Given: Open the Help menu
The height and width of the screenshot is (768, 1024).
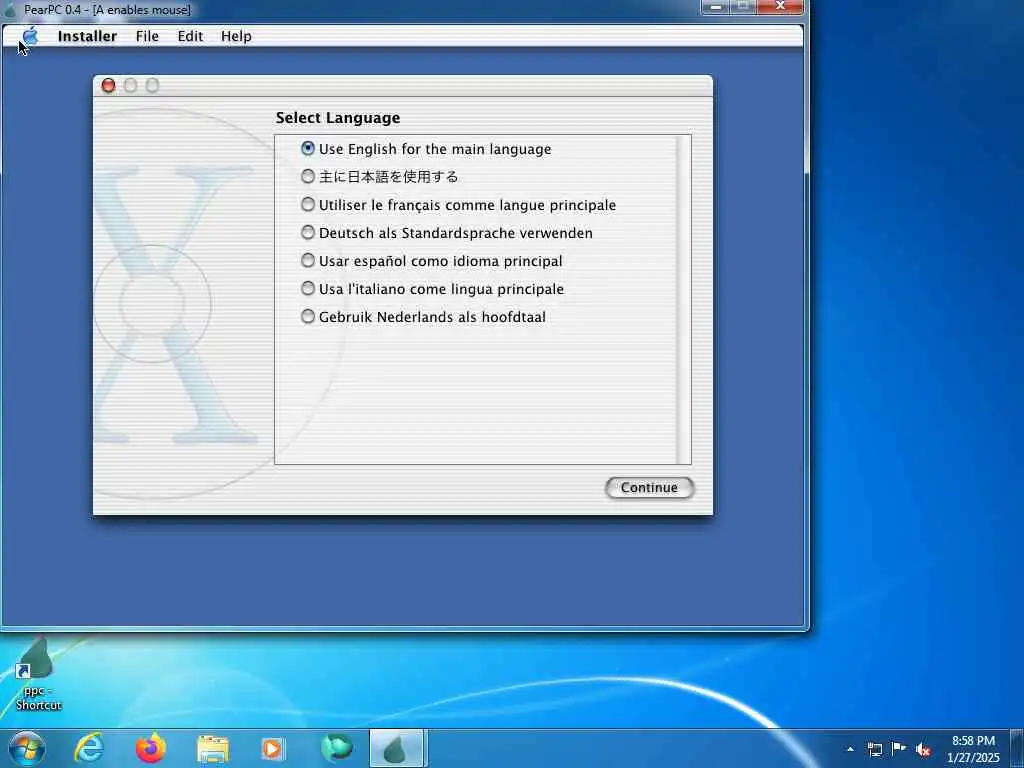Looking at the screenshot, I should 236,37.
